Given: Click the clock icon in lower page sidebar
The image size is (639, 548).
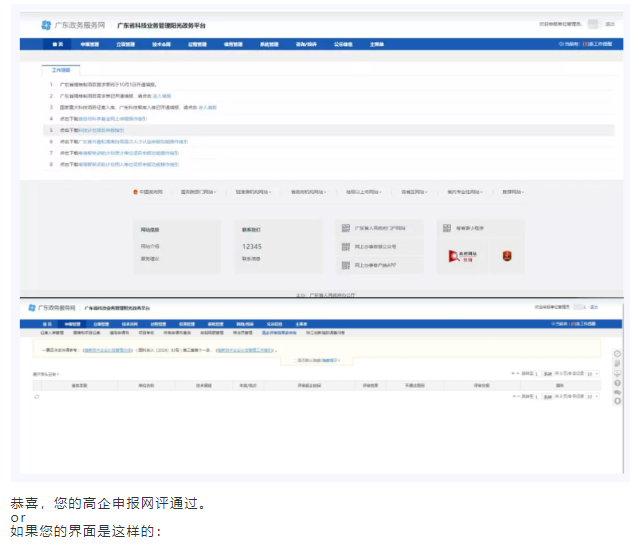Looking at the screenshot, I should (x=617, y=354).
